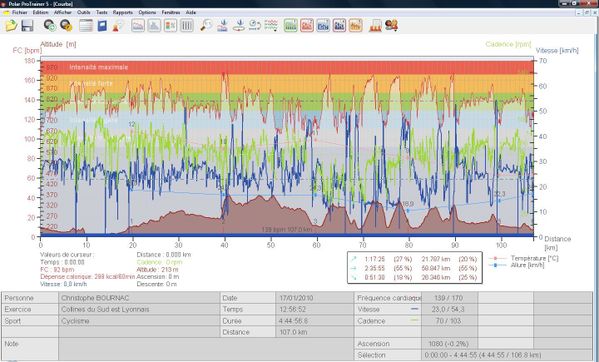Click the red chart toolbar icon

(307, 26)
